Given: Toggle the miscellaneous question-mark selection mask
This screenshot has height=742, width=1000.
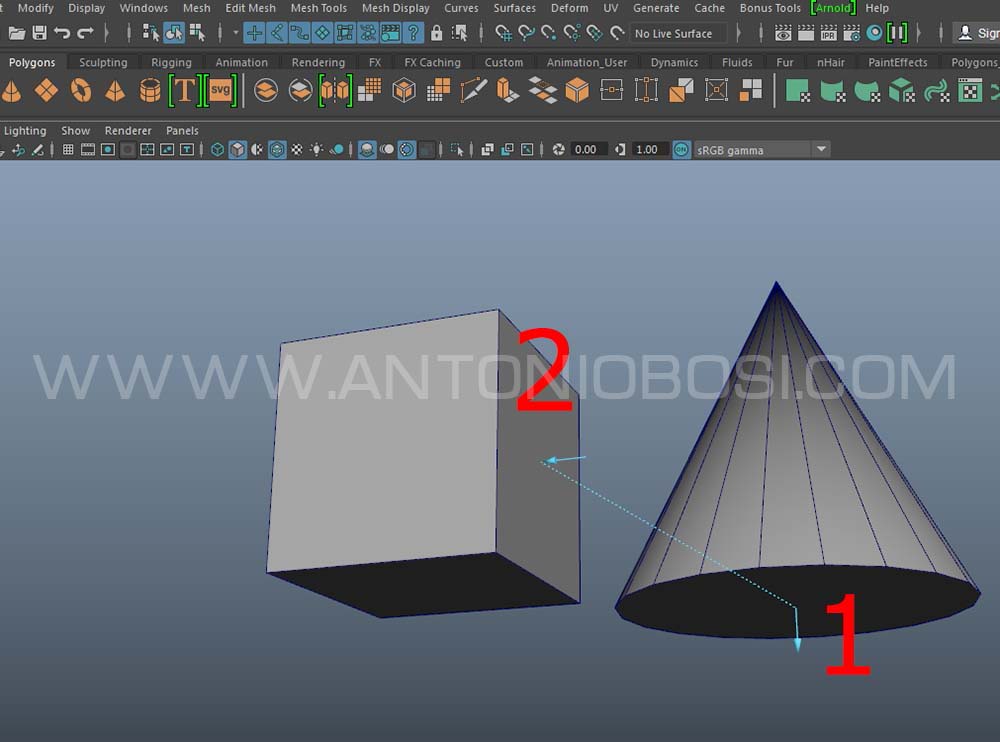Looking at the screenshot, I should click(x=413, y=33).
